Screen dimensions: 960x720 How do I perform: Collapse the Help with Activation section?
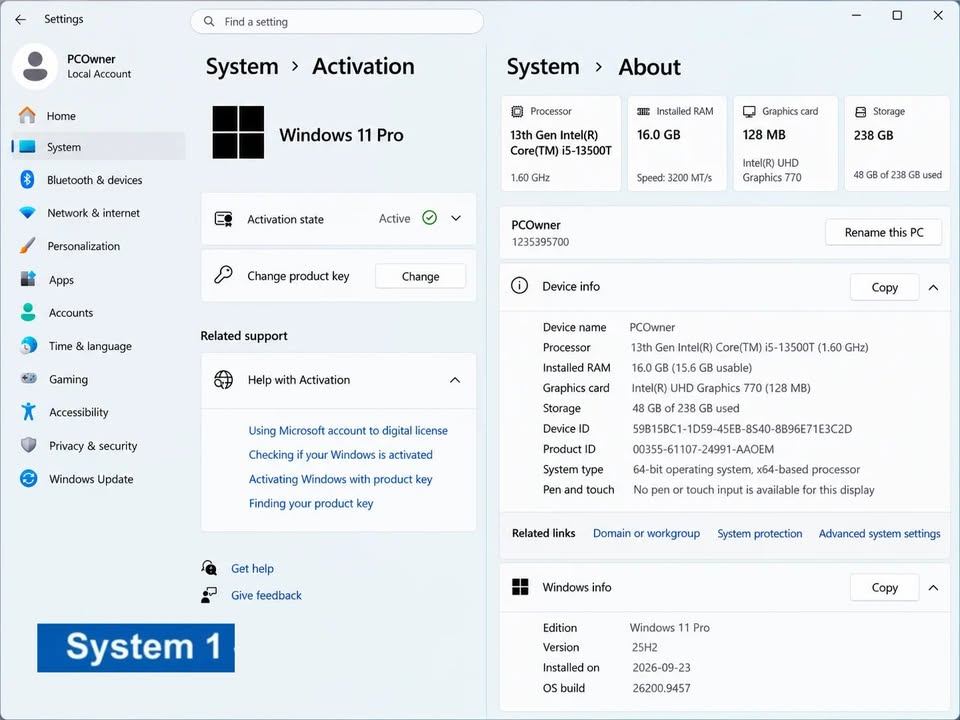tap(455, 380)
